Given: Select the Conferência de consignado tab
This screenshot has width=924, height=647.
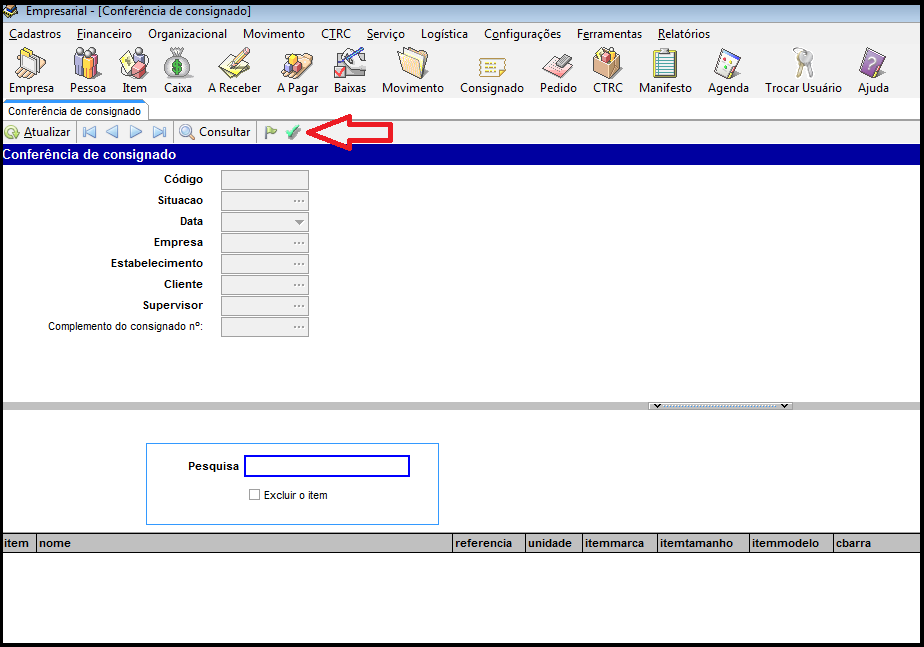Looking at the screenshot, I should 75,111.
